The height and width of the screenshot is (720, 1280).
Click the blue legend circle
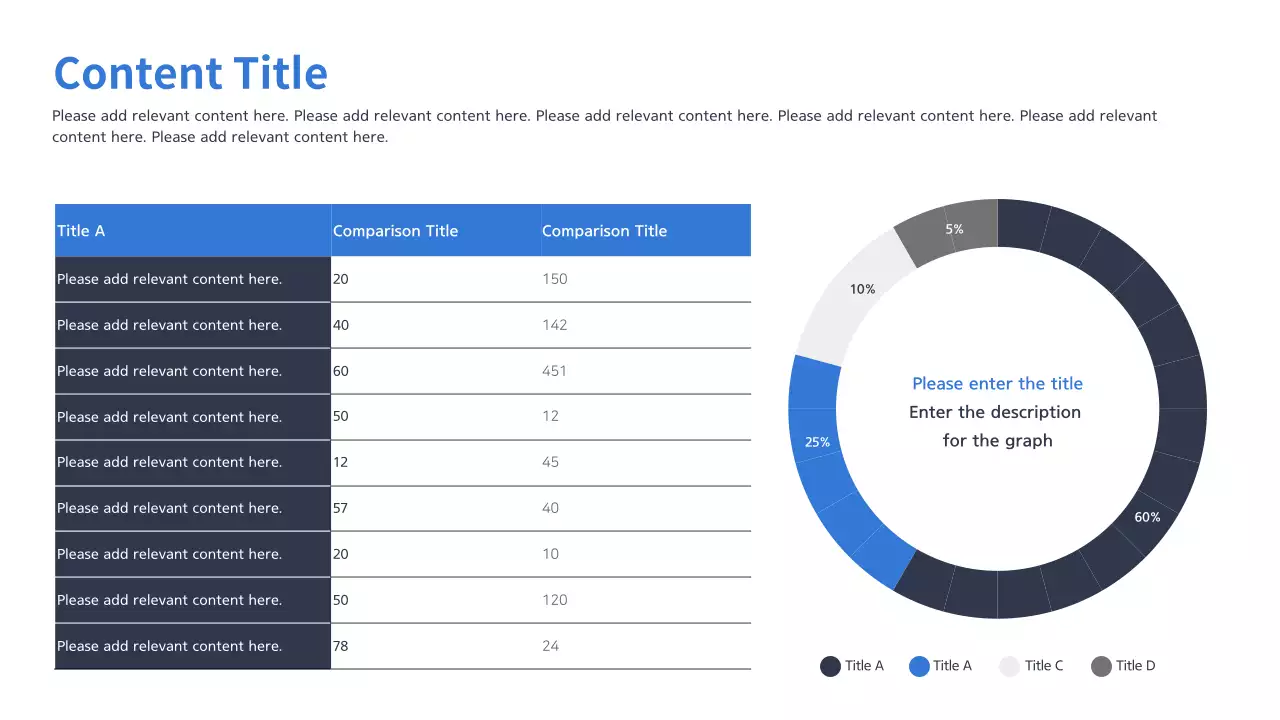coord(919,666)
